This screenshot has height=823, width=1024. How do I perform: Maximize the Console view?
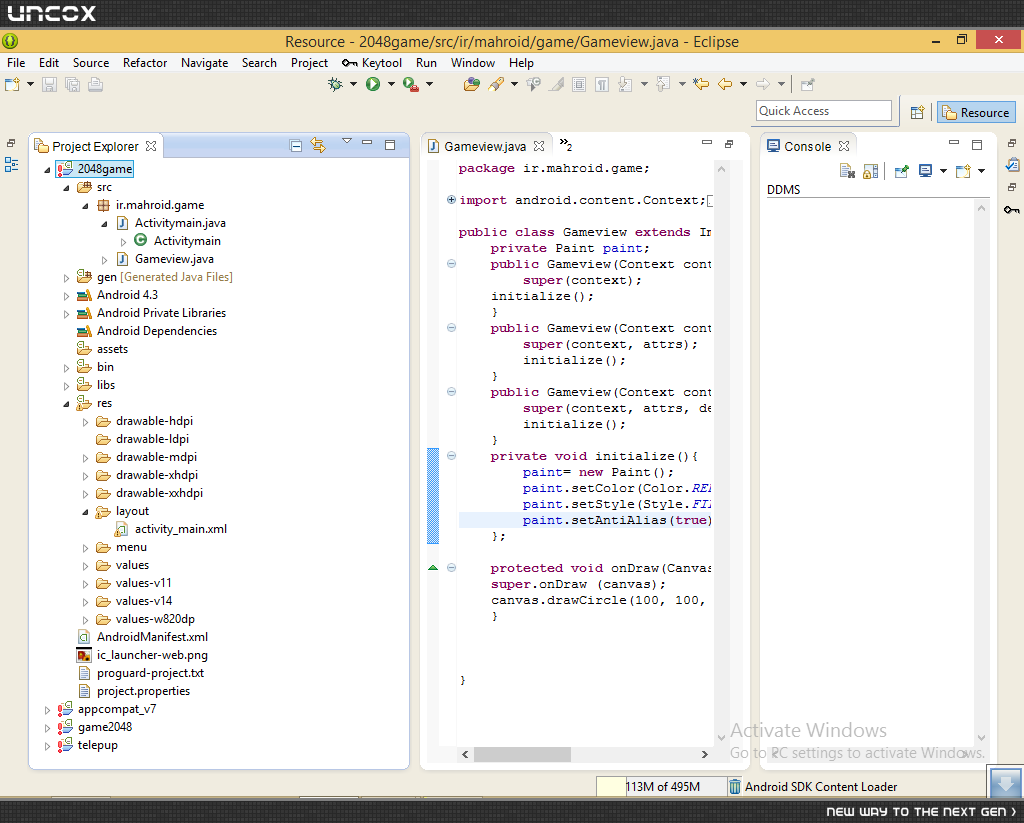tap(977, 144)
